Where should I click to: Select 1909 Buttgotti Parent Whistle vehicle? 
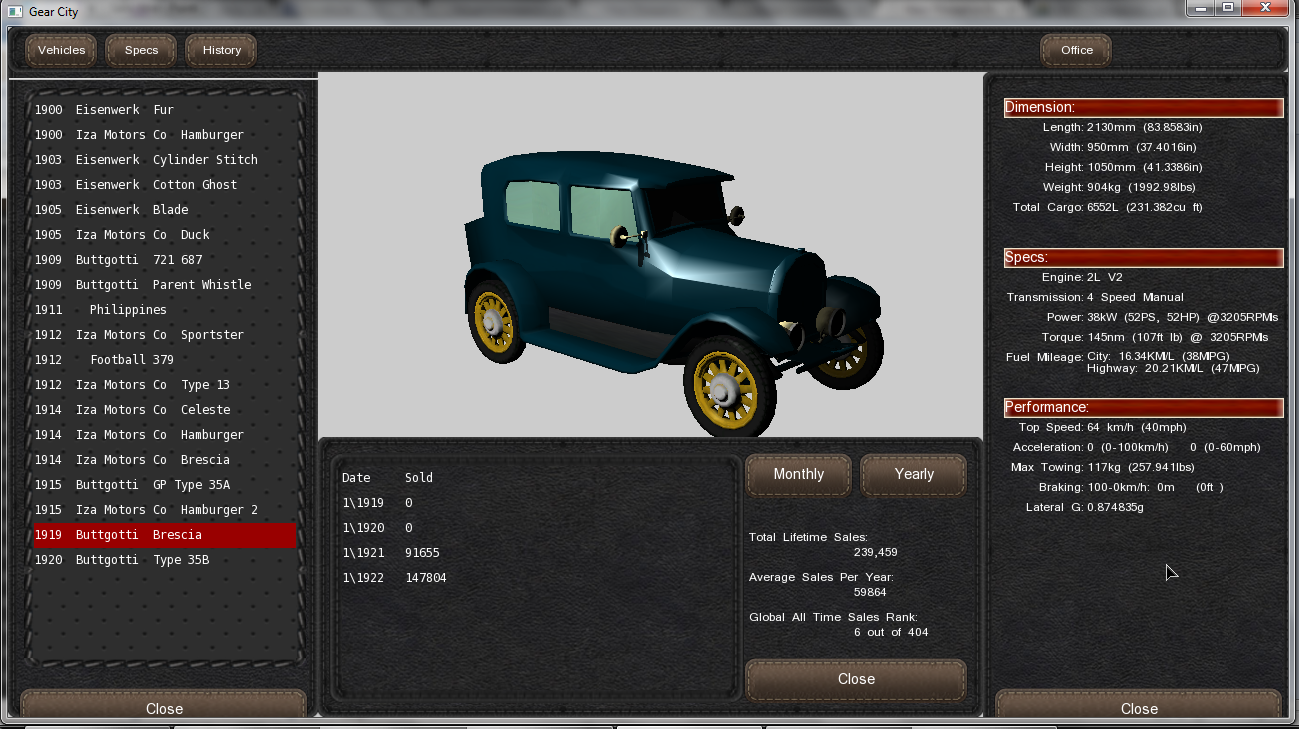(143, 285)
